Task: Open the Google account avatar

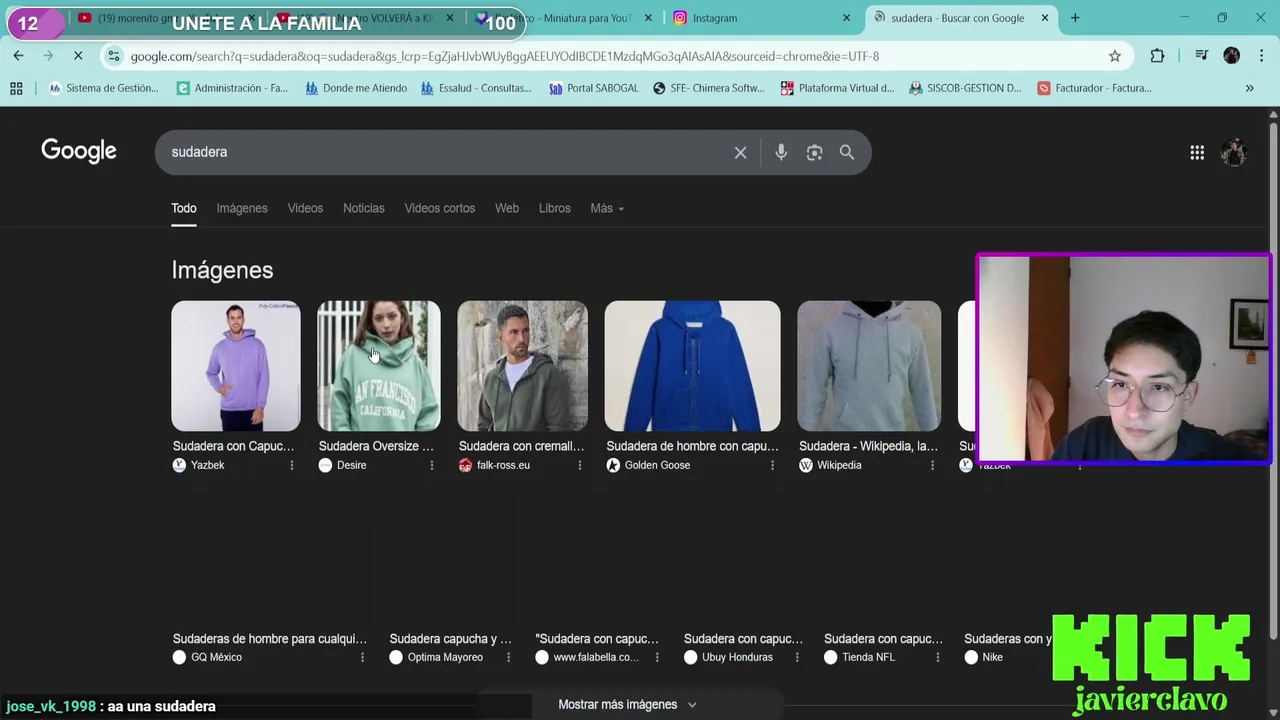Action: tap(1234, 152)
